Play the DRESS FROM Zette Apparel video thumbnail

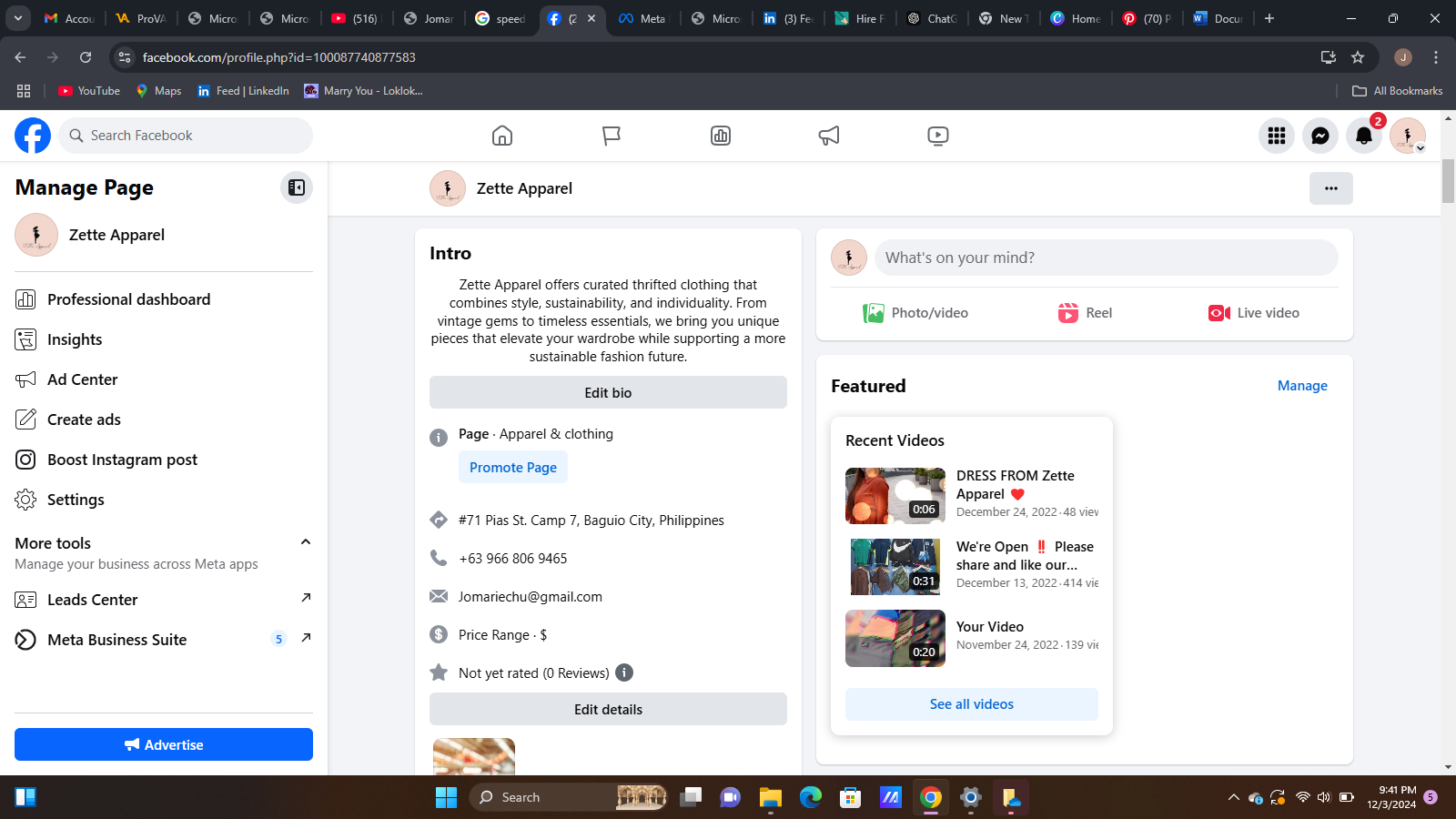[x=895, y=496]
